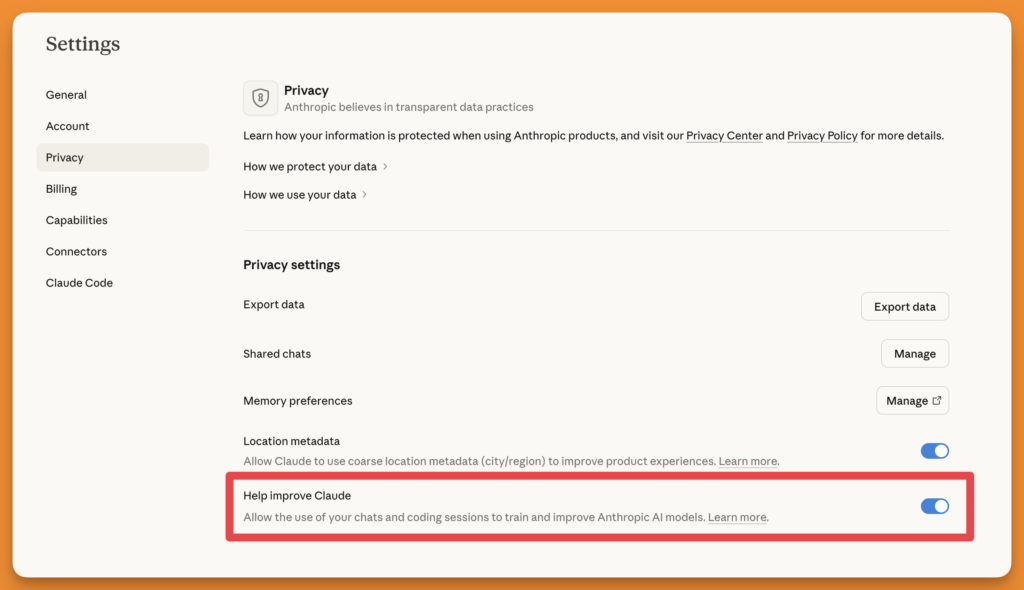Manage your shared chats
Viewport: 1024px width, 590px height.
pyautogui.click(x=914, y=353)
